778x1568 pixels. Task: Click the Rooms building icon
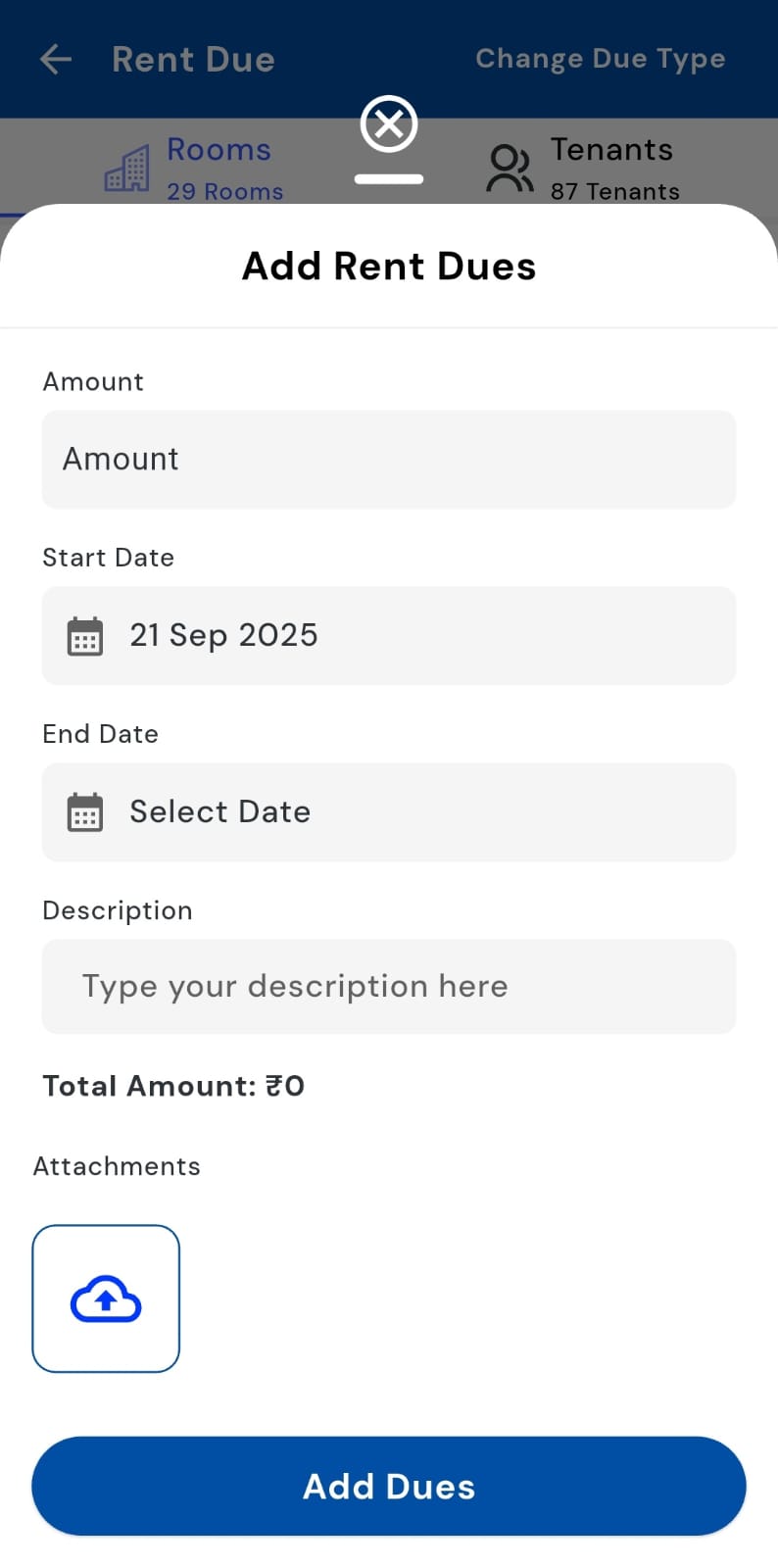coord(127,169)
